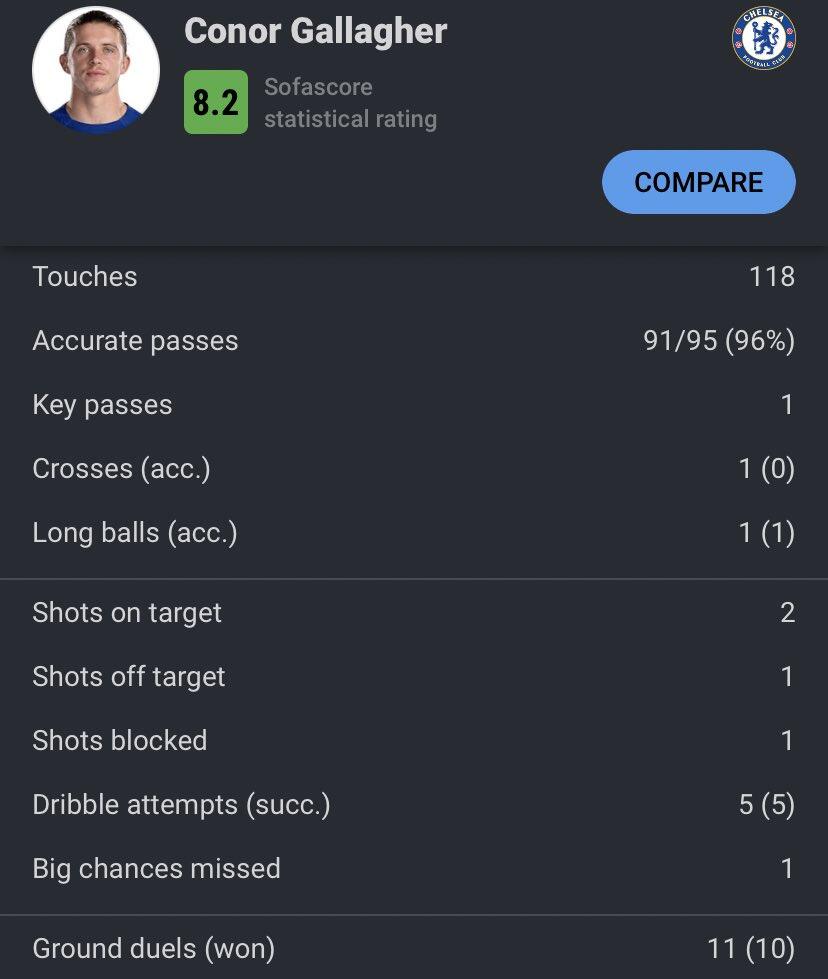Image resolution: width=828 pixels, height=979 pixels.
Task: Select the Dribble attempts (succ.) label
Action: pos(181,805)
